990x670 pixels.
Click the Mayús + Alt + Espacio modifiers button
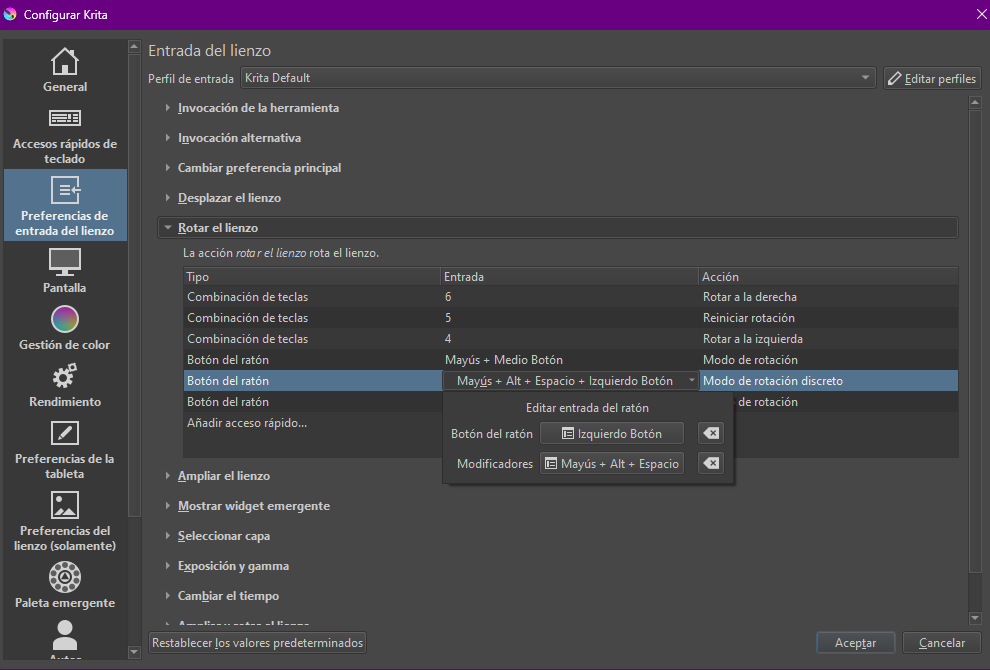pyautogui.click(x=612, y=463)
